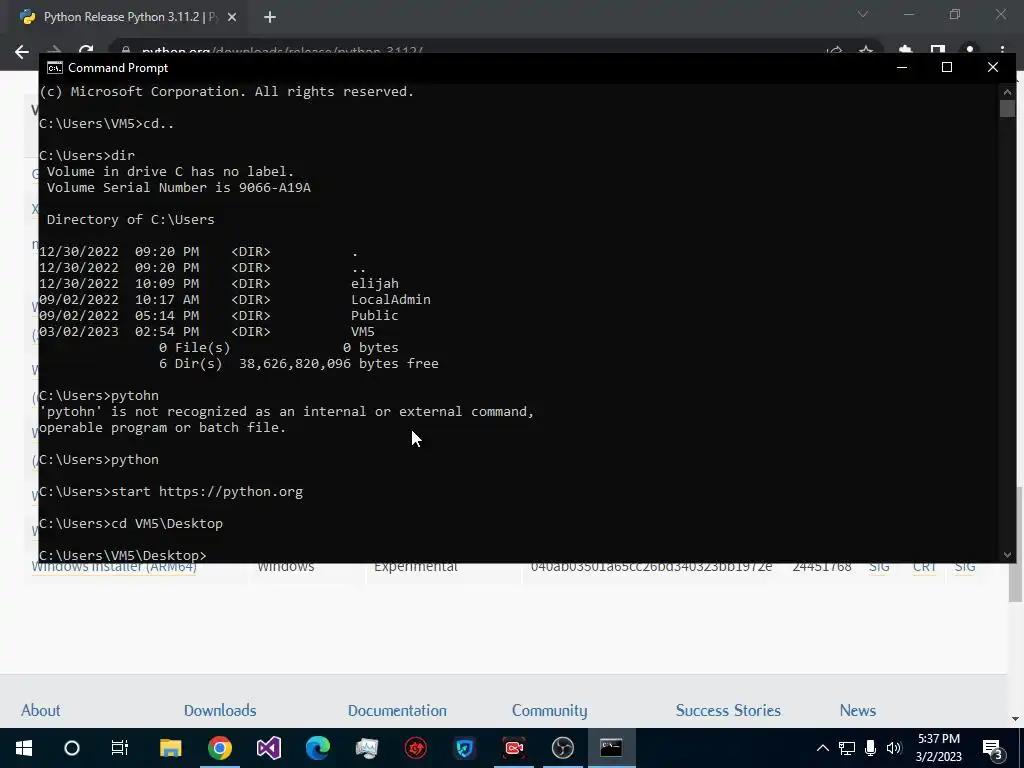The height and width of the screenshot is (768, 1024).
Task: Switch to Google Chrome on taskbar
Action: point(219,748)
